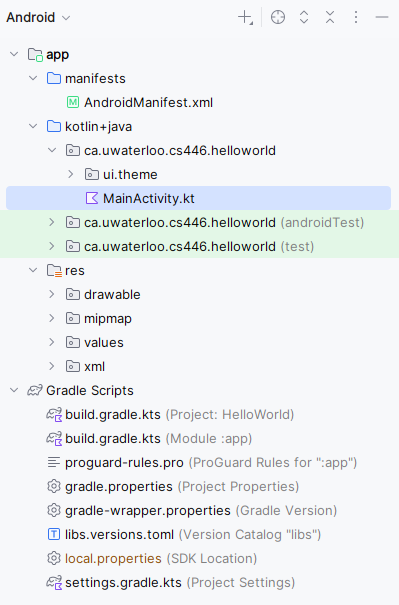Viewport: 399px width, 605px height.
Task: Click the Add (plus) toolbar icon
Action: click(245, 17)
